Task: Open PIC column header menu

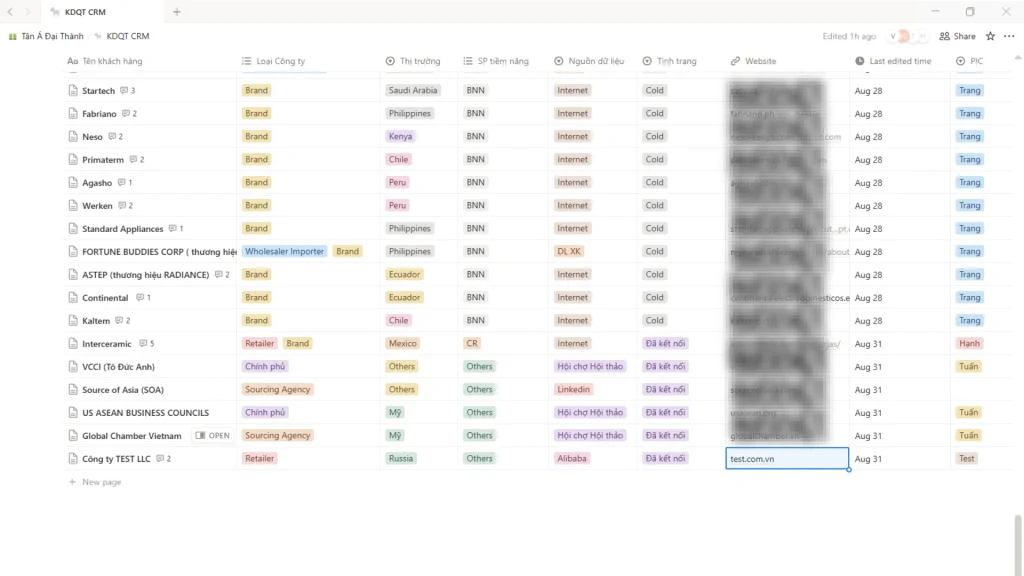Action: point(969,61)
